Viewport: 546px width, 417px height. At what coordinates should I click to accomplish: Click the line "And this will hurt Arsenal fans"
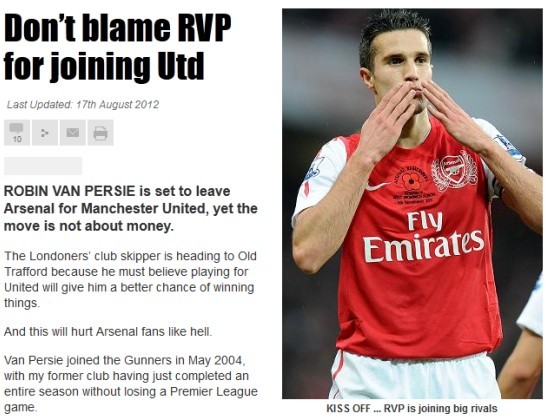pos(108,331)
